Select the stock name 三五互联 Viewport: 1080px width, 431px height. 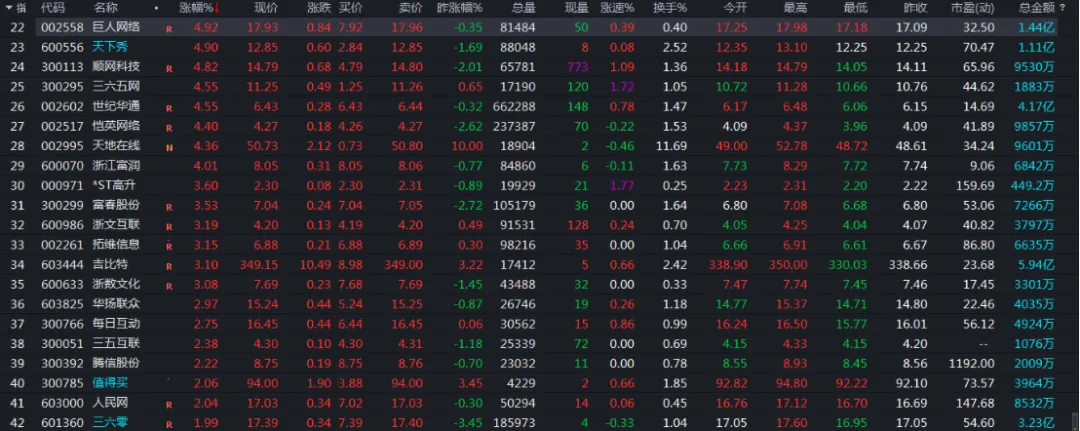click(117, 344)
